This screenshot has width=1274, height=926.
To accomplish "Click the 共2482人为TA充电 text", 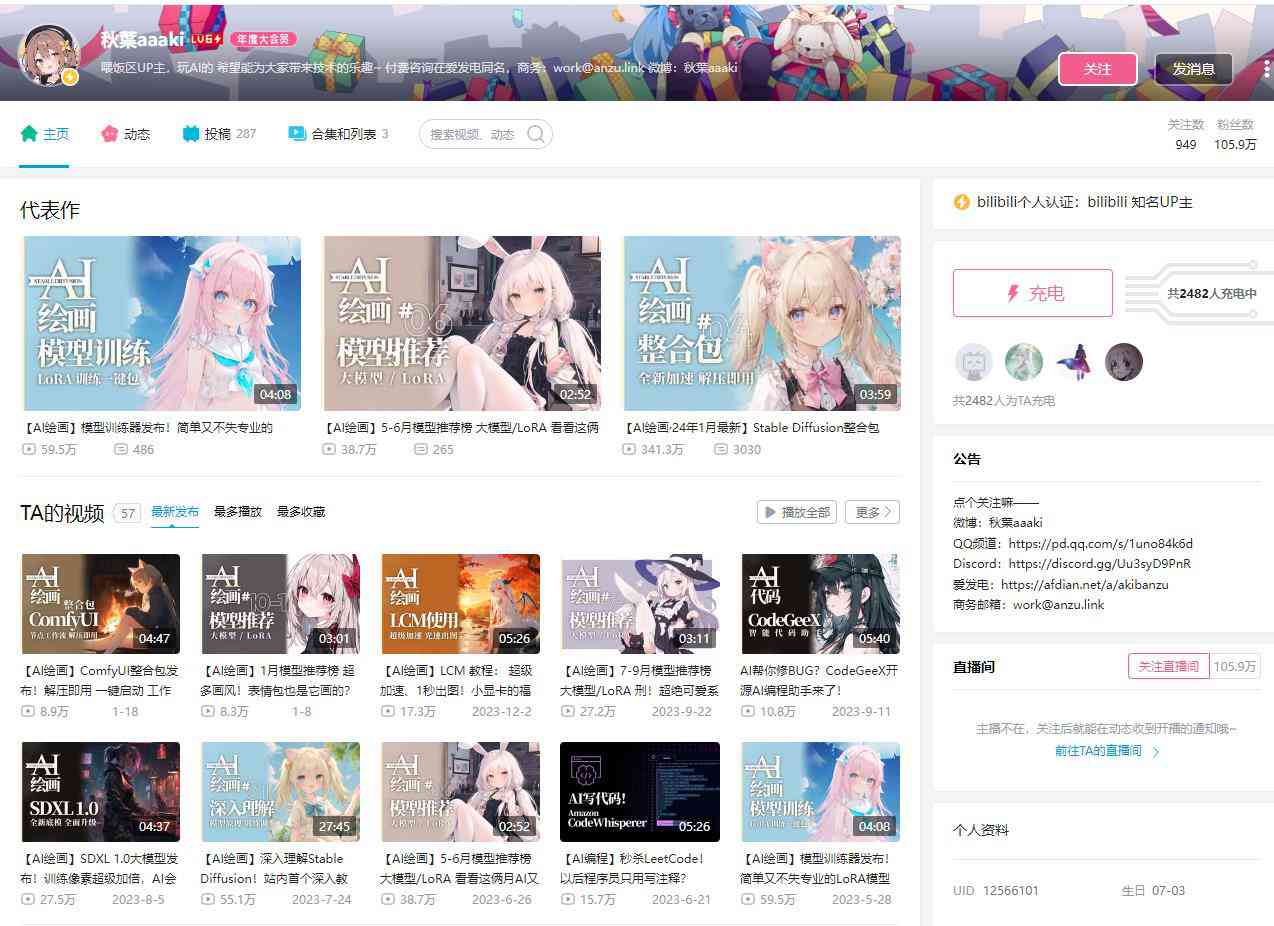I will click(1004, 401).
